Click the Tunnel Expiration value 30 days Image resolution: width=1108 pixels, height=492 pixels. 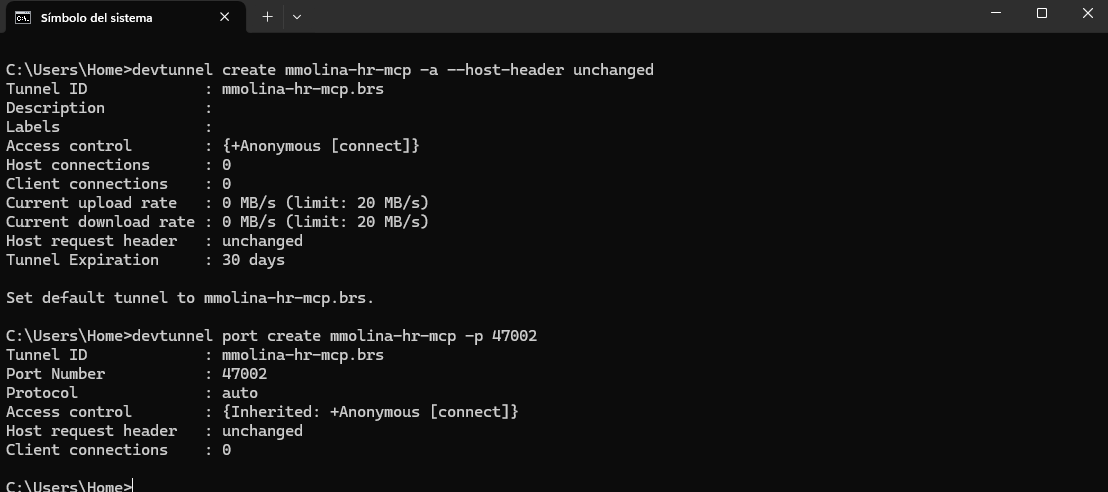pyautogui.click(x=253, y=260)
